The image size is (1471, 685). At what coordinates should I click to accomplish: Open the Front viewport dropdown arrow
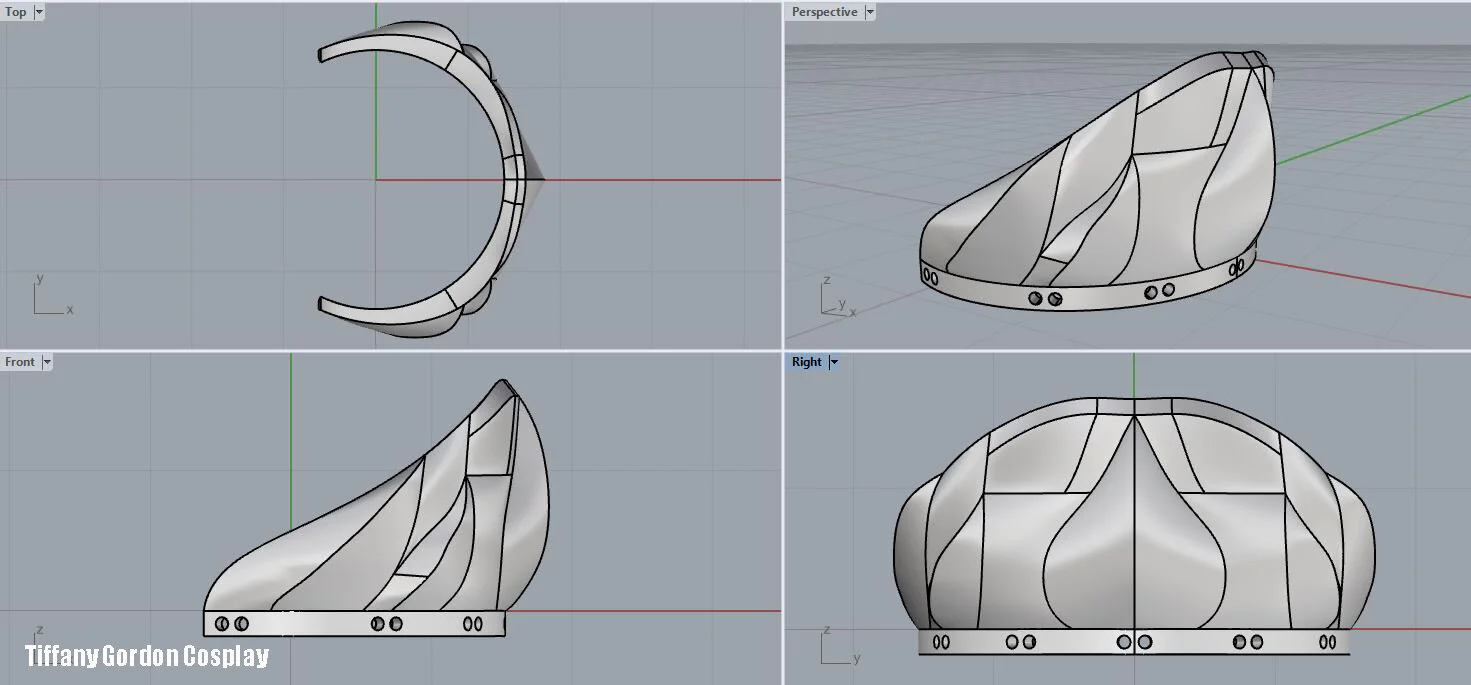click(x=47, y=362)
